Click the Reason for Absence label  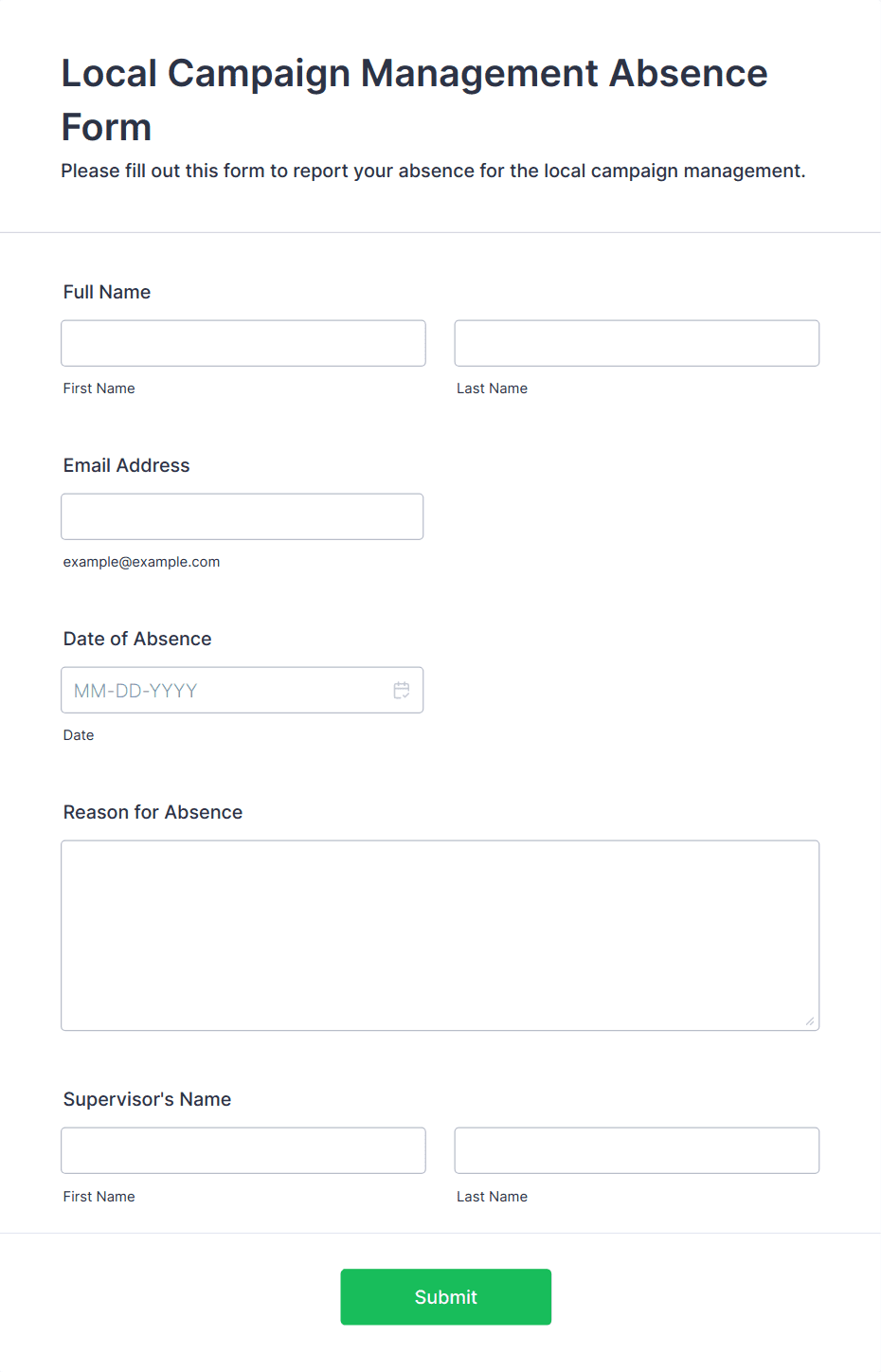(153, 812)
